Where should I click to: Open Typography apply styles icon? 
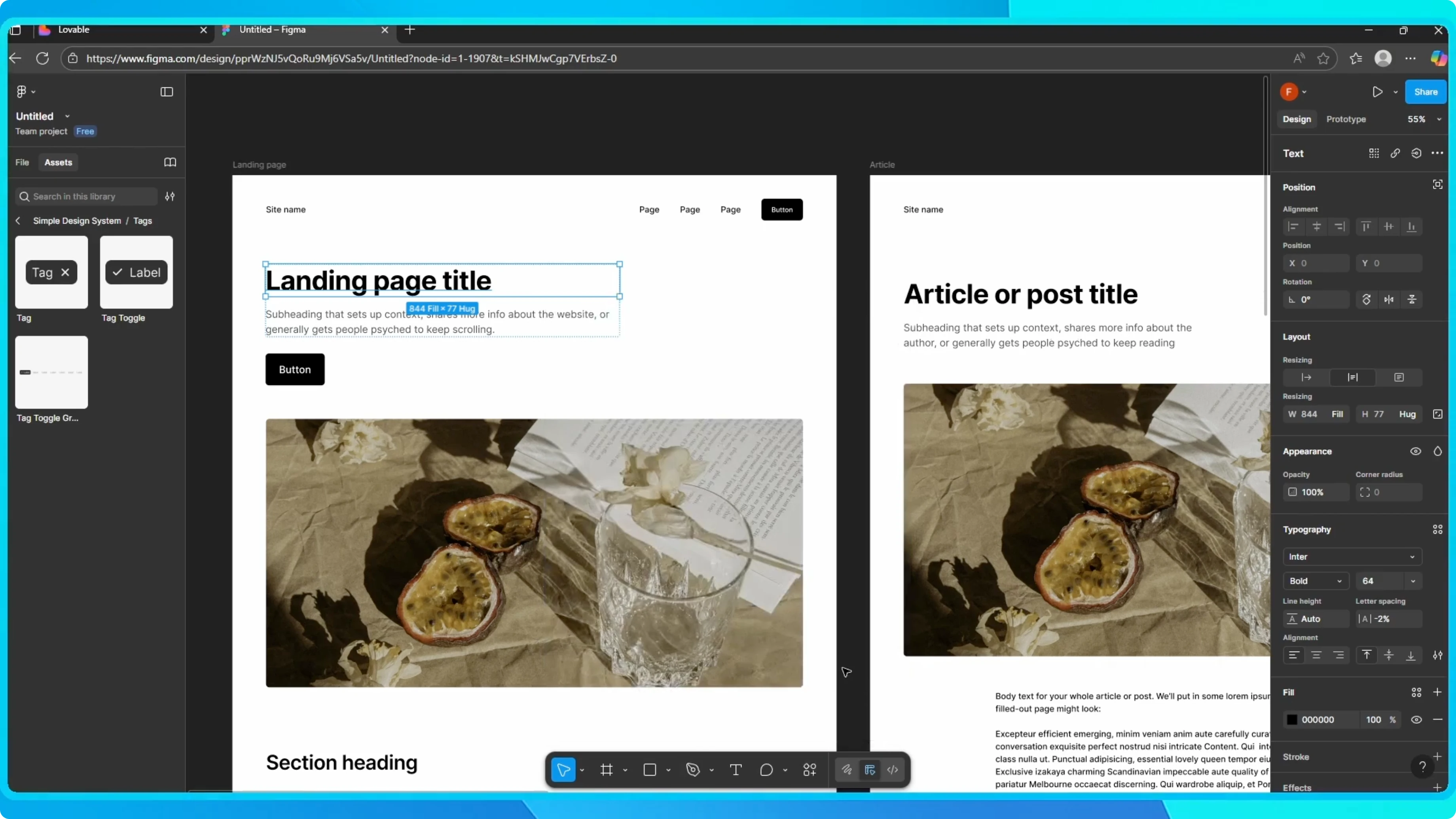1437,529
